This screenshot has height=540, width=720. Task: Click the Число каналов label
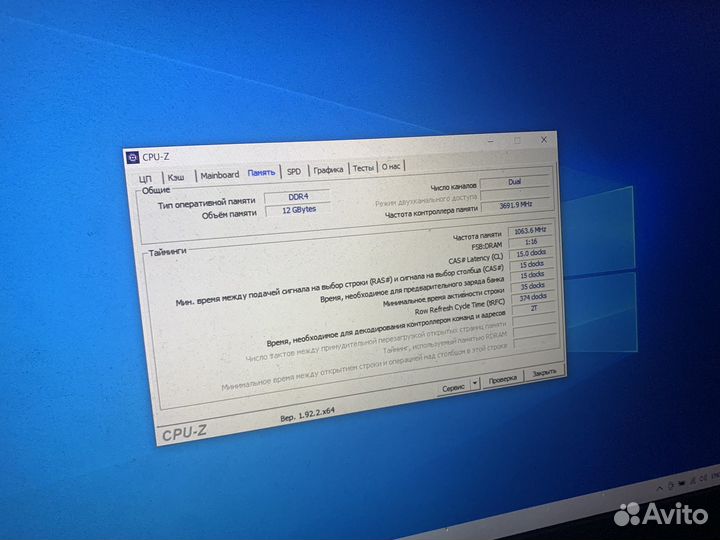tap(453, 186)
